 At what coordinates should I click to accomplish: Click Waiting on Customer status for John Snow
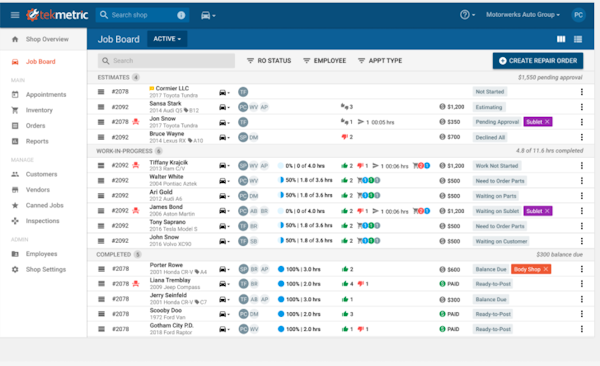point(501,241)
